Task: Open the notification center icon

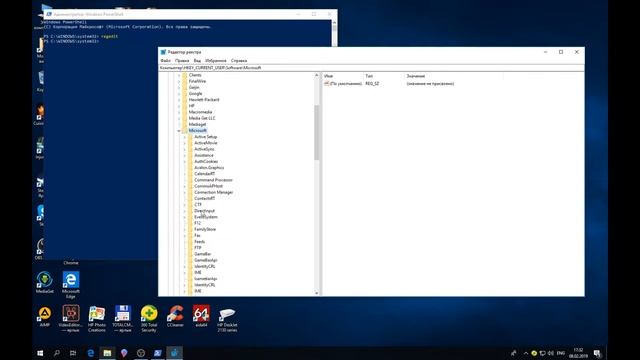Action: point(597,353)
